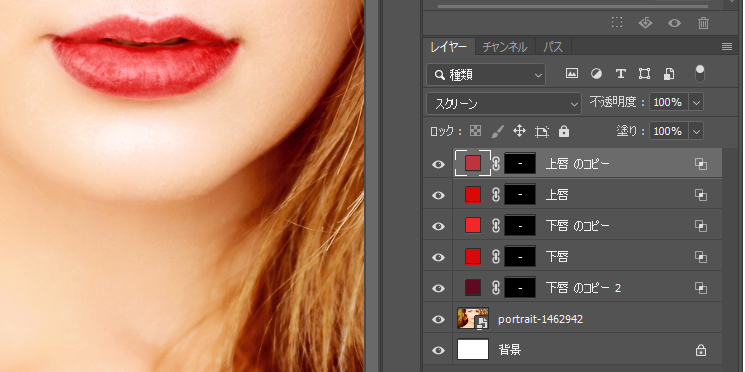Hide the portrait-1462942 layer
745x372 pixels.
click(438, 319)
